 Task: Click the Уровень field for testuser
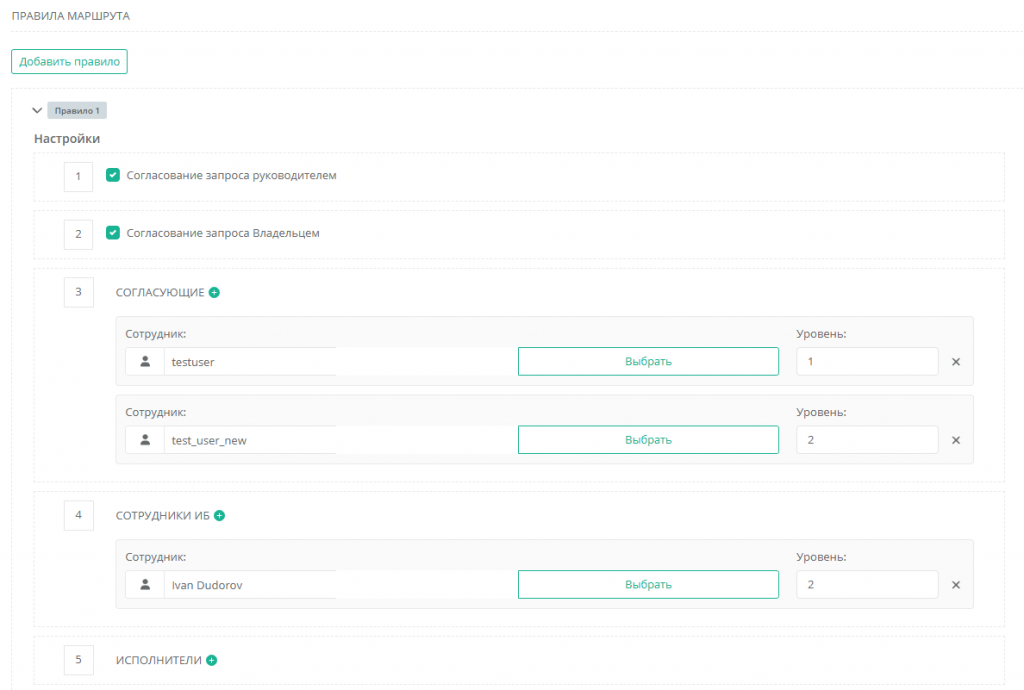click(866, 362)
